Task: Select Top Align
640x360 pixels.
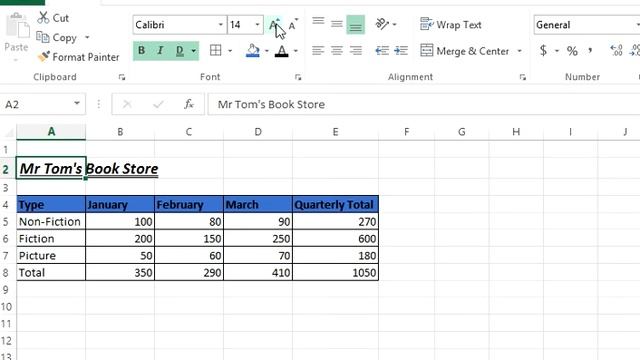Action: tap(318, 21)
